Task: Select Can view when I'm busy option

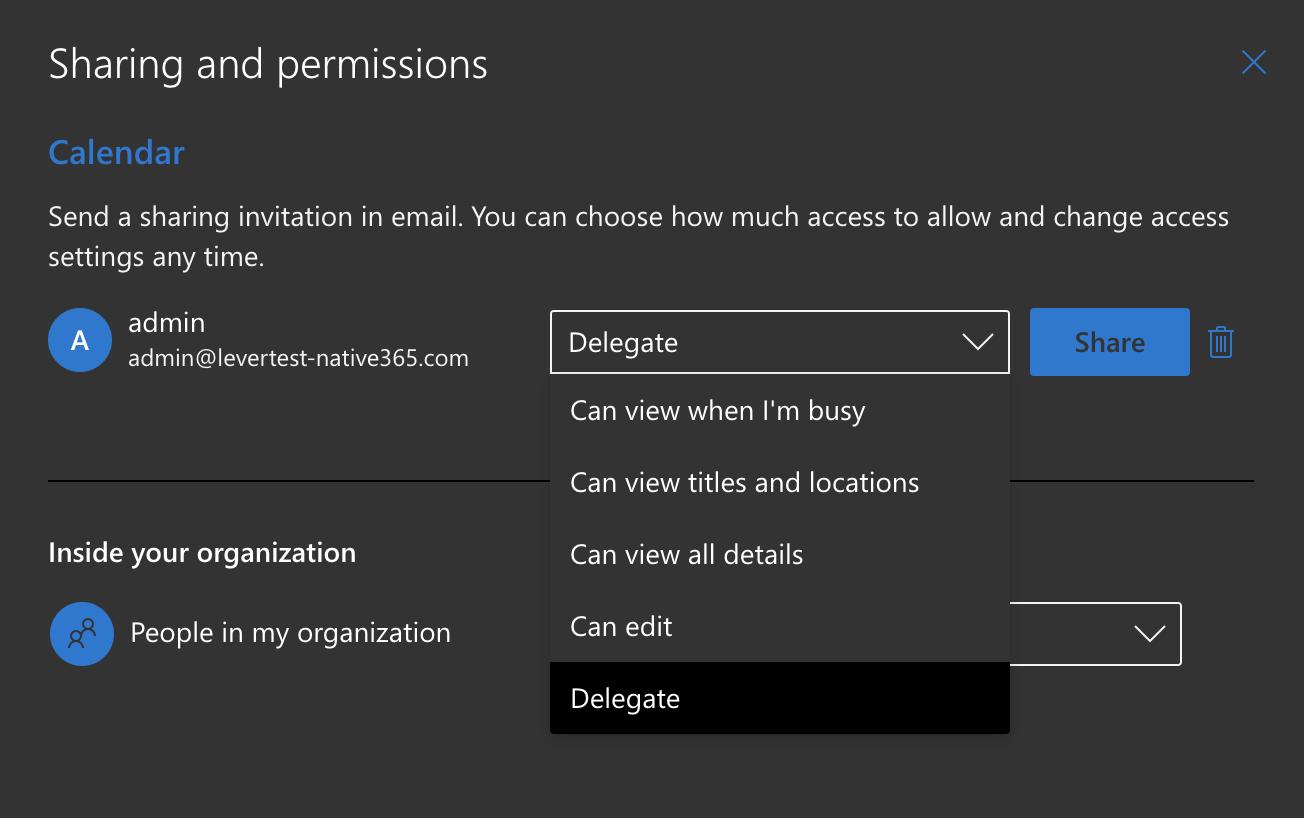Action: (716, 410)
